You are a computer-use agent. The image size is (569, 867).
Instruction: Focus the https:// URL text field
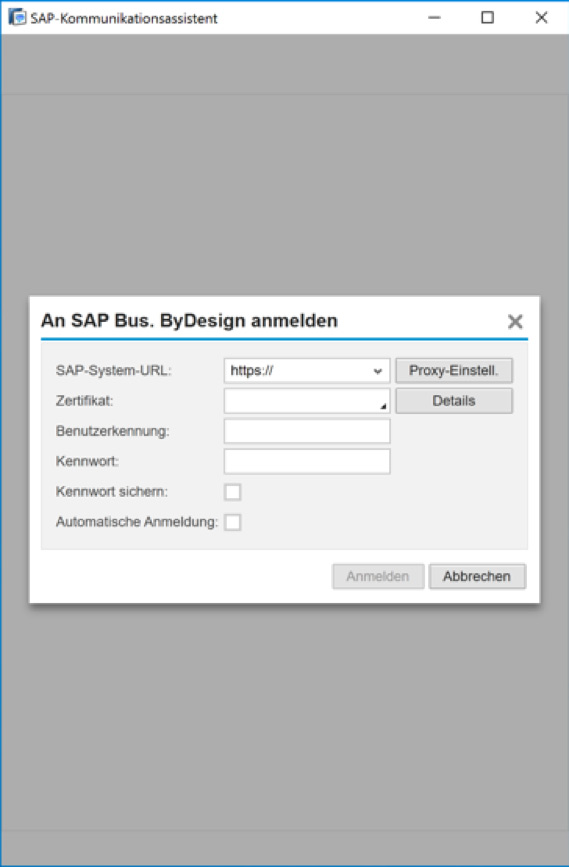(307, 370)
